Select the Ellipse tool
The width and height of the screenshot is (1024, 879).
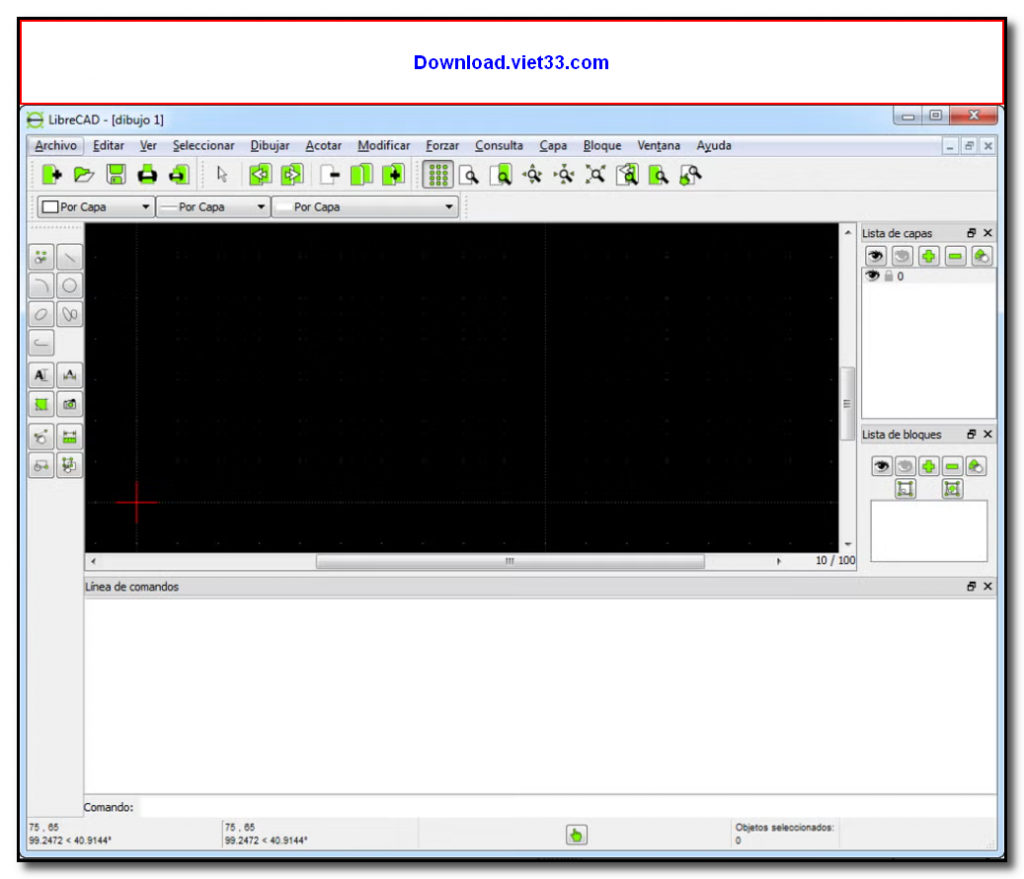(40, 314)
